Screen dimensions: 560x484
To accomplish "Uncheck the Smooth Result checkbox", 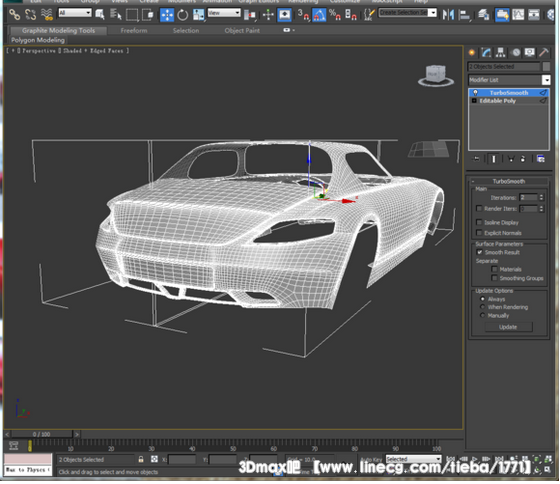I will (x=479, y=252).
